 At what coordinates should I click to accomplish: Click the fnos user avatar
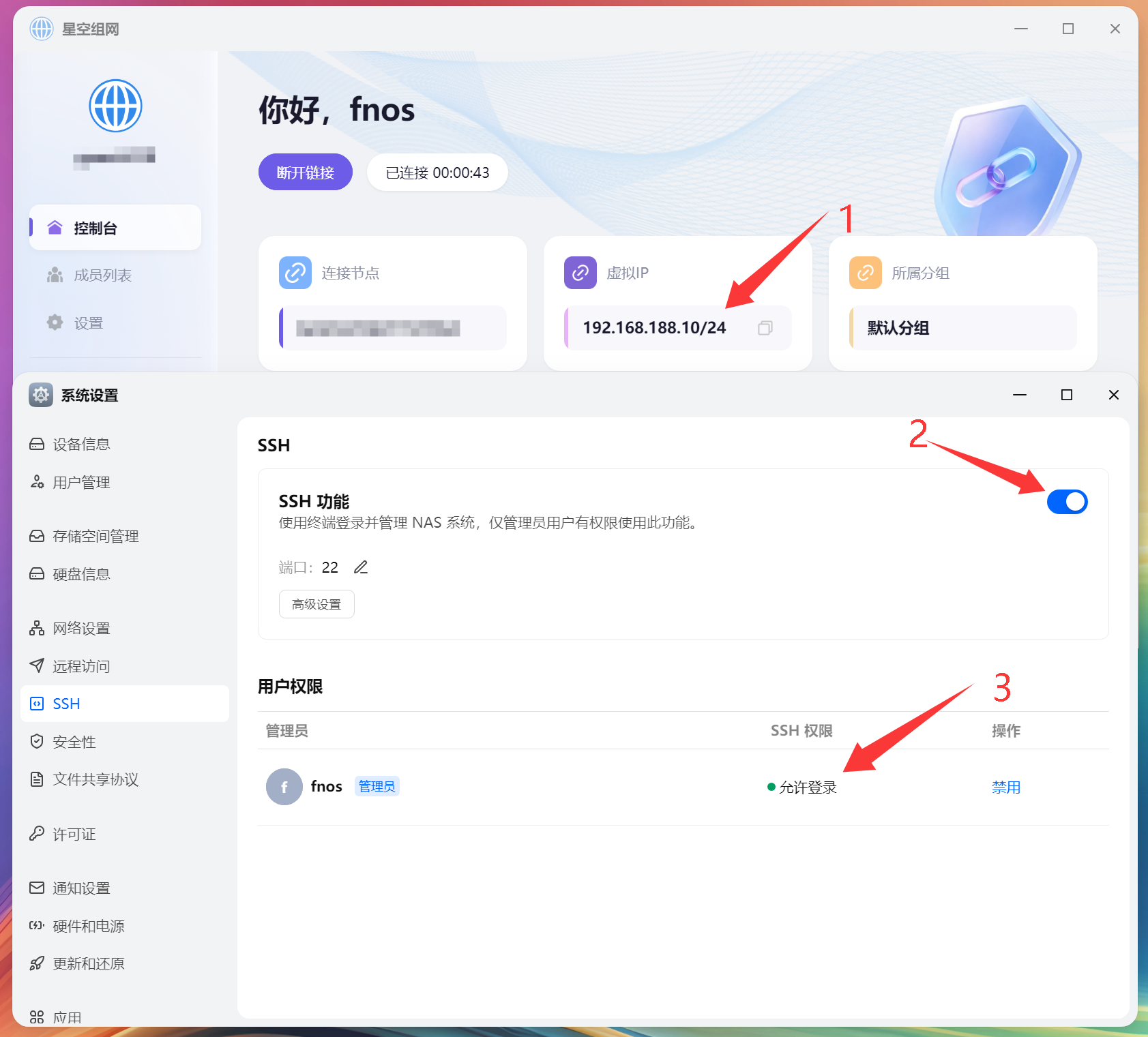click(284, 787)
